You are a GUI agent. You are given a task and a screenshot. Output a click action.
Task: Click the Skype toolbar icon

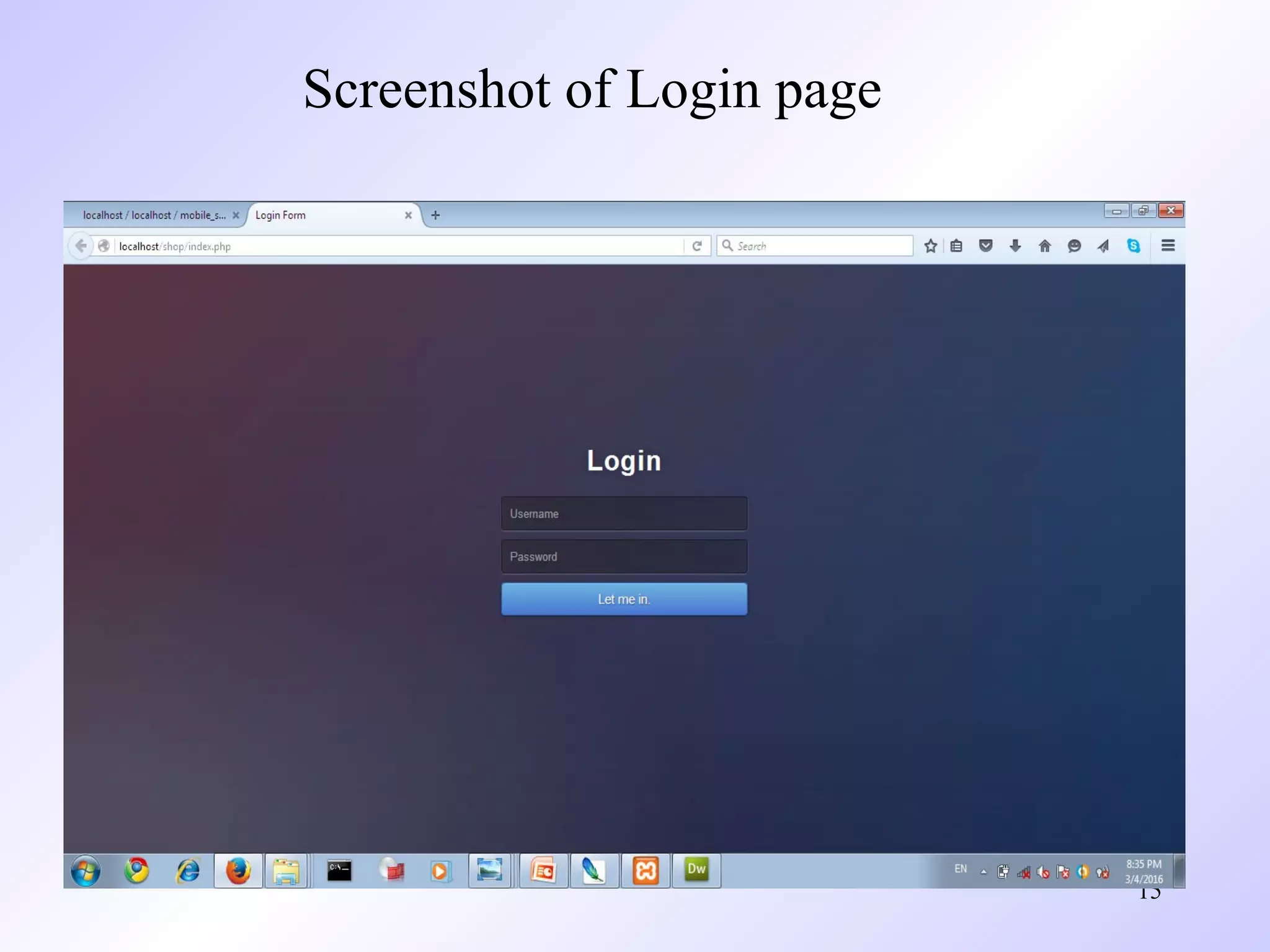coord(1134,246)
